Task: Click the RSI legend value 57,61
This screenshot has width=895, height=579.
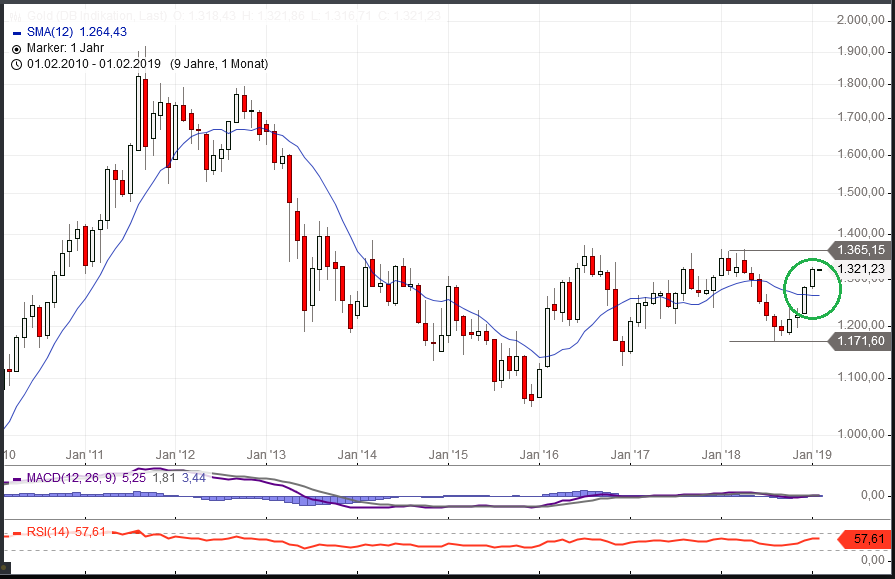Action: pos(91,532)
